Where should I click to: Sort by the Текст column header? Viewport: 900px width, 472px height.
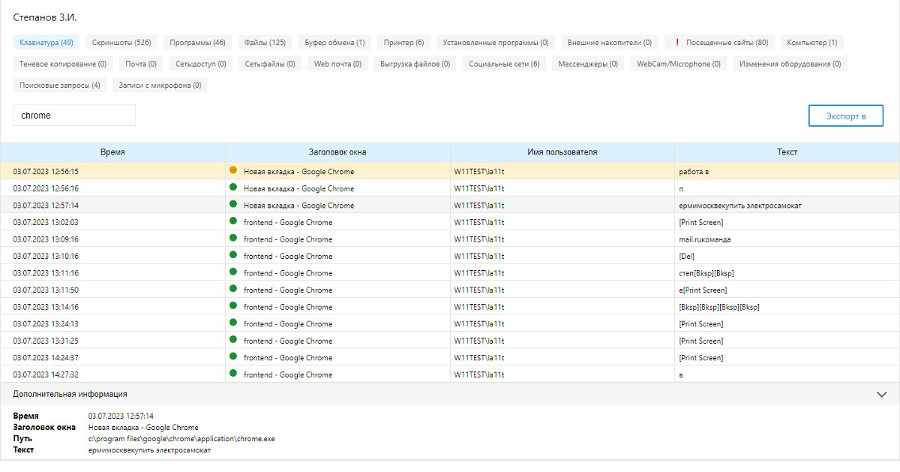[787, 152]
